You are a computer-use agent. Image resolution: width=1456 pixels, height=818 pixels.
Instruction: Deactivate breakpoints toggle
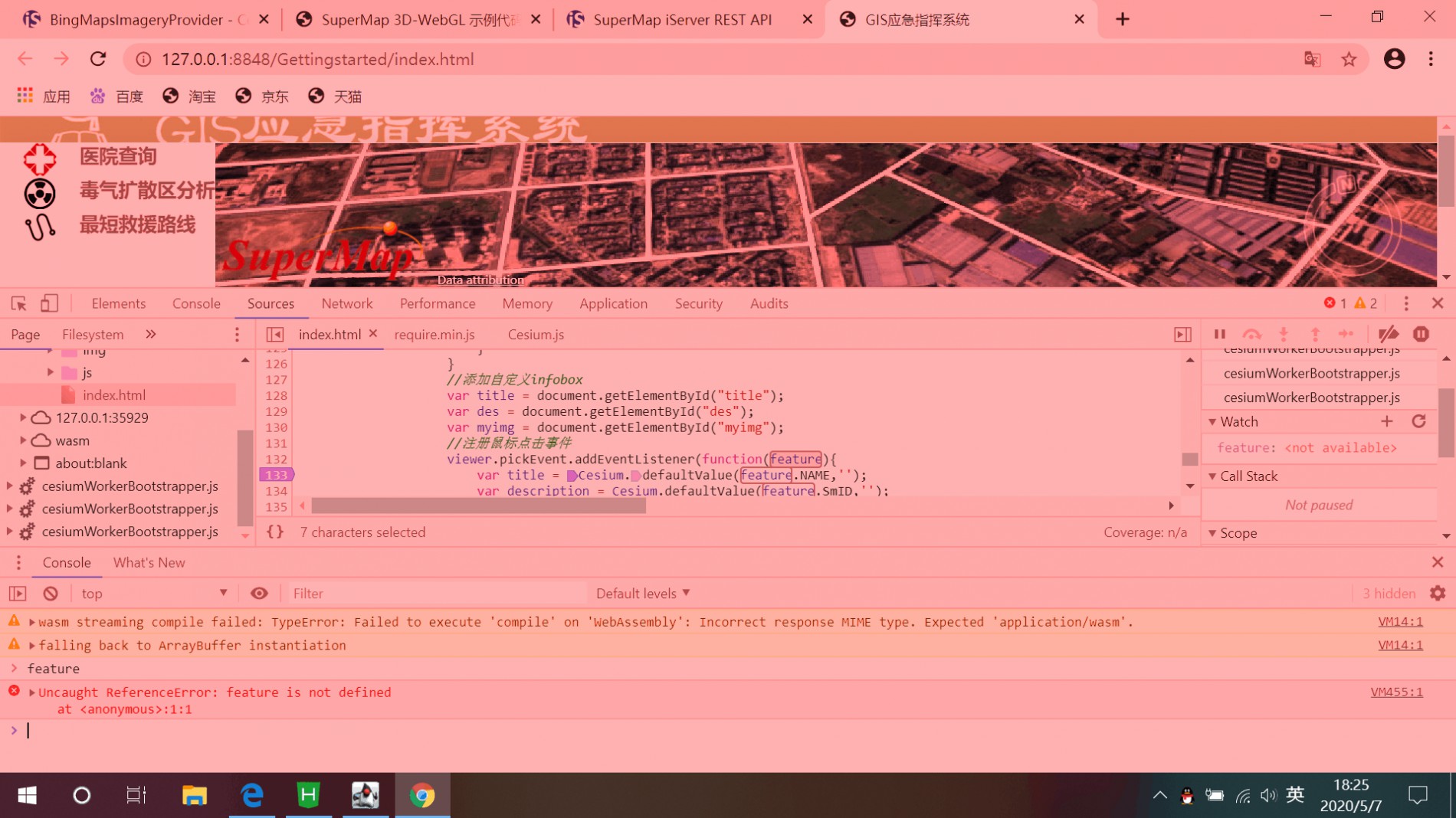point(1388,335)
